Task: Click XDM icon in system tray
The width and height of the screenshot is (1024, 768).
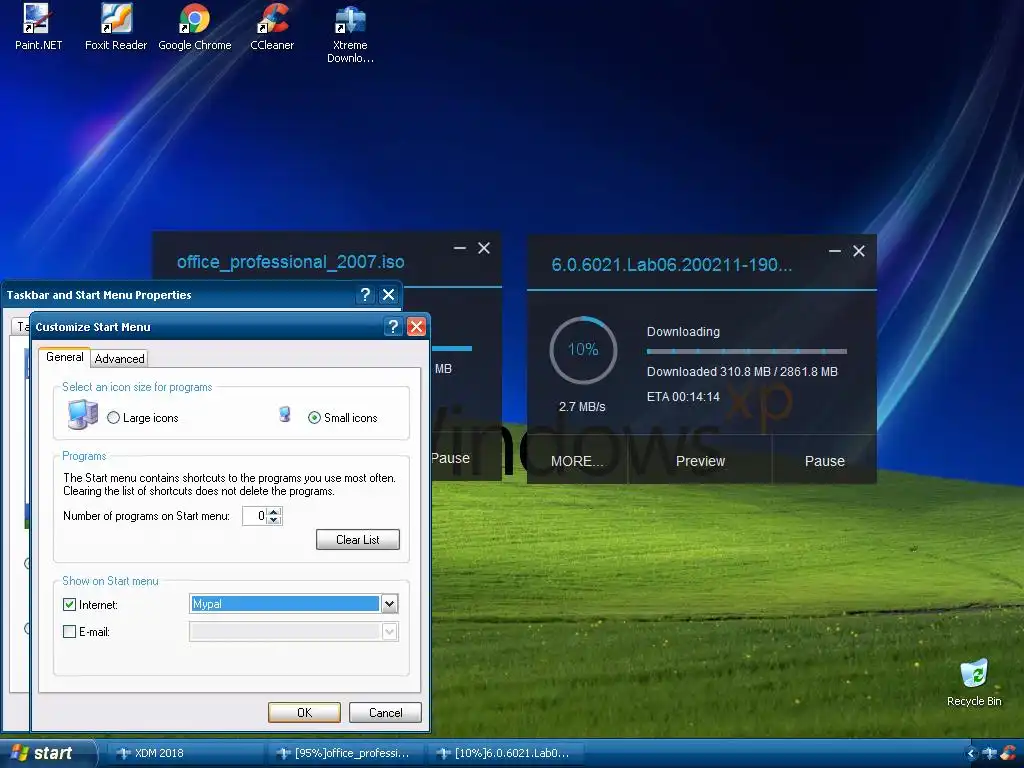Action: (x=989, y=754)
